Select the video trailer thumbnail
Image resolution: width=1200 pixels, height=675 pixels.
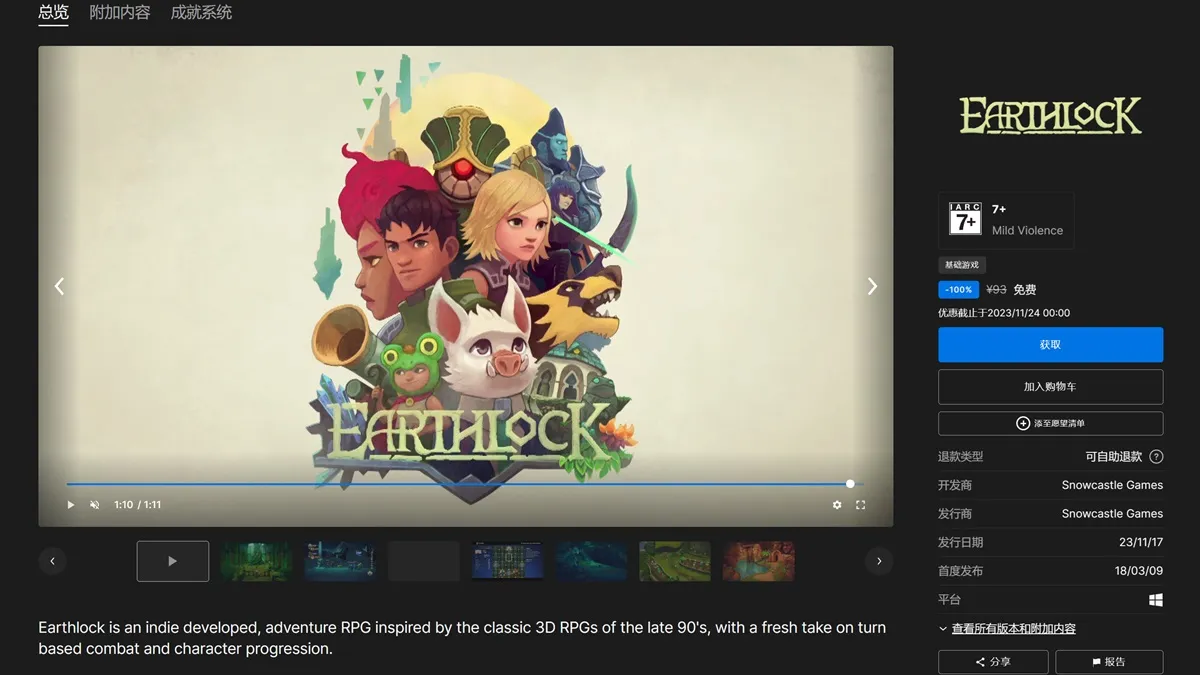pyautogui.click(x=173, y=561)
